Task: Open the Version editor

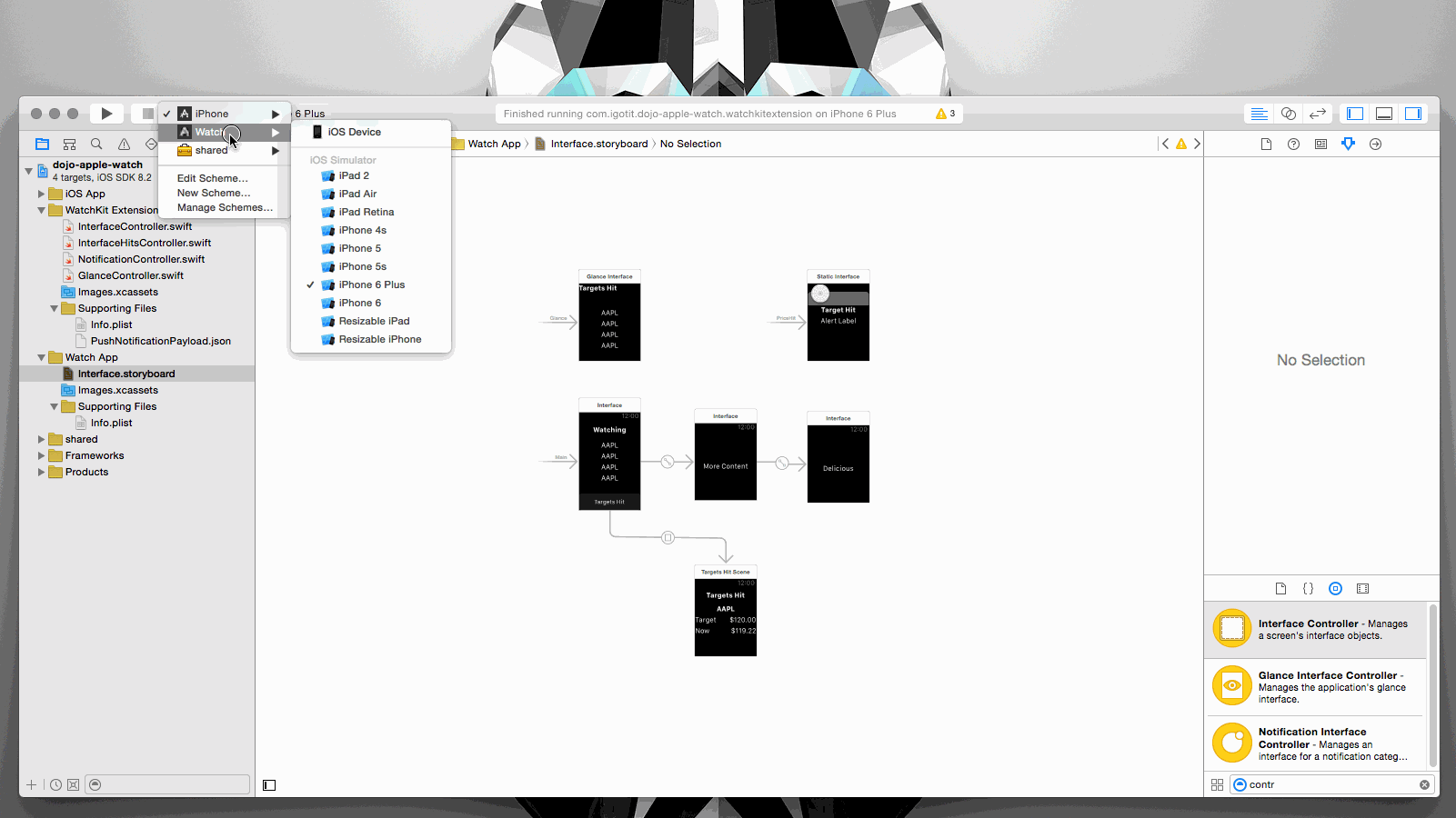Action: 1317,114
